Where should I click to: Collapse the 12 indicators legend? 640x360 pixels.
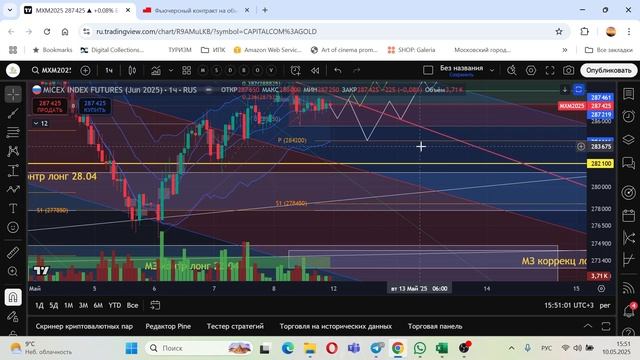40,123
